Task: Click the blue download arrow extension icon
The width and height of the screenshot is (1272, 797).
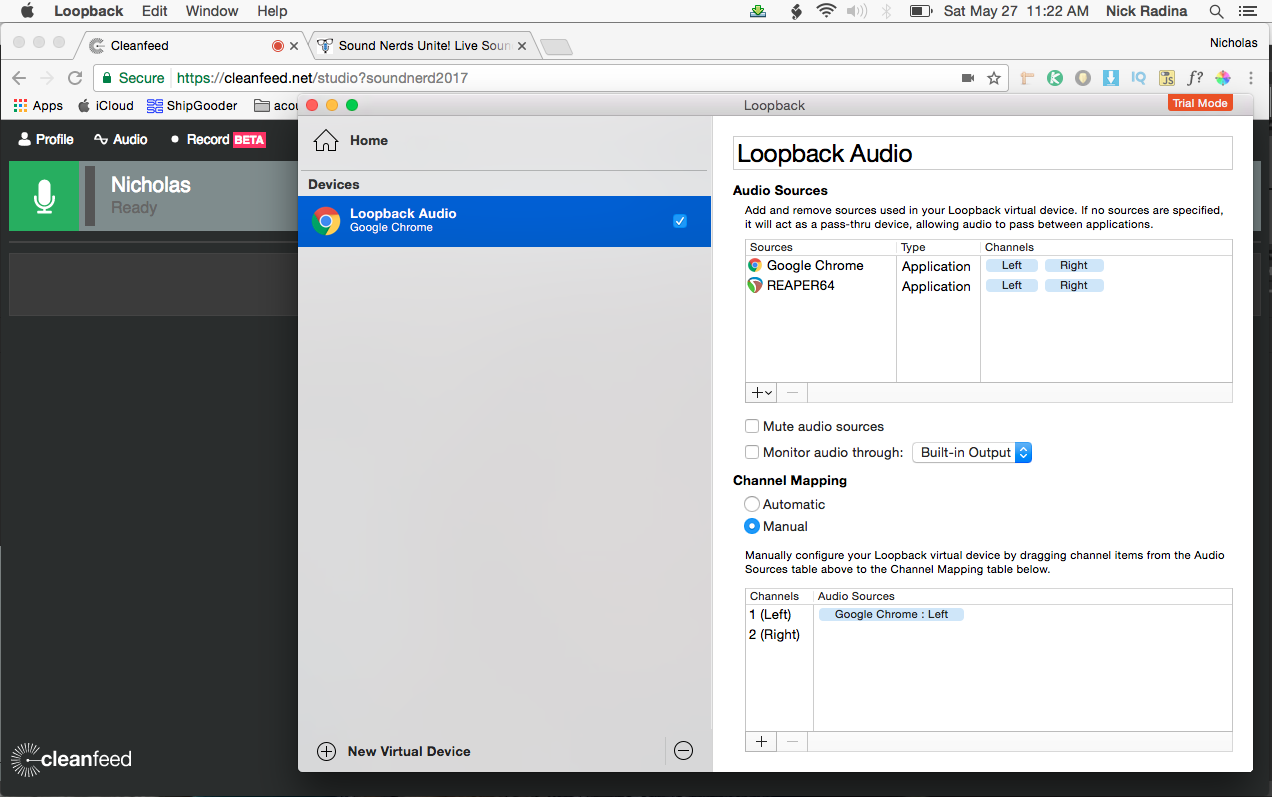Action: pyautogui.click(x=1110, y=77)
